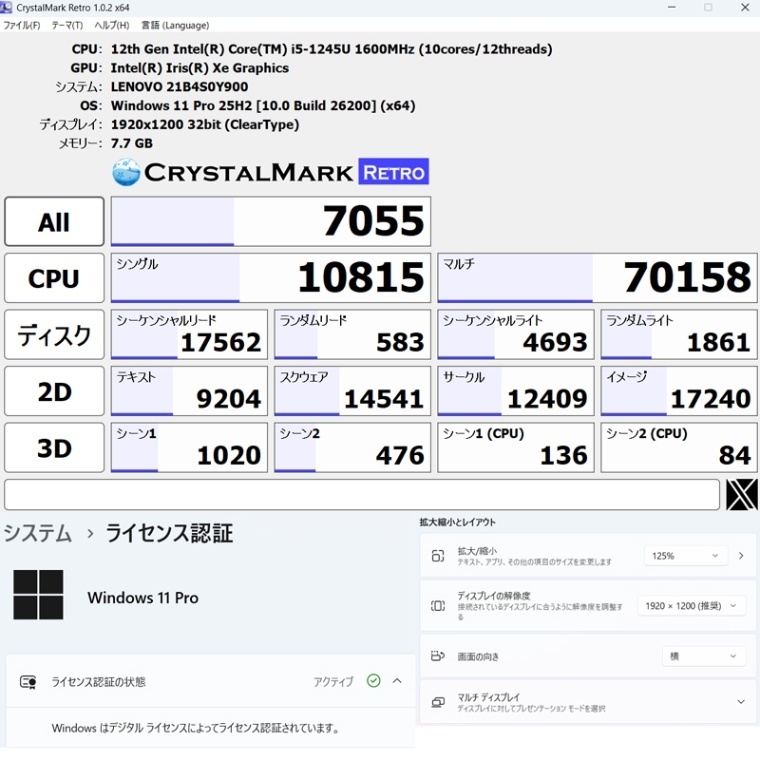This screenshot has width=760, height=760.
Task: Open the ヘルプ(H) menu
Action: 111,25
